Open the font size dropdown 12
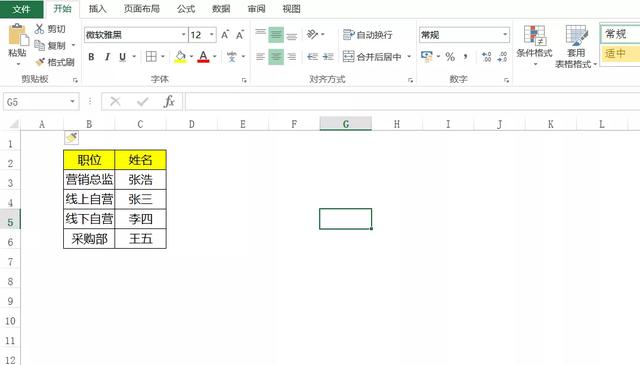Viewport: 640px width, 365px height. pos(211,35)
